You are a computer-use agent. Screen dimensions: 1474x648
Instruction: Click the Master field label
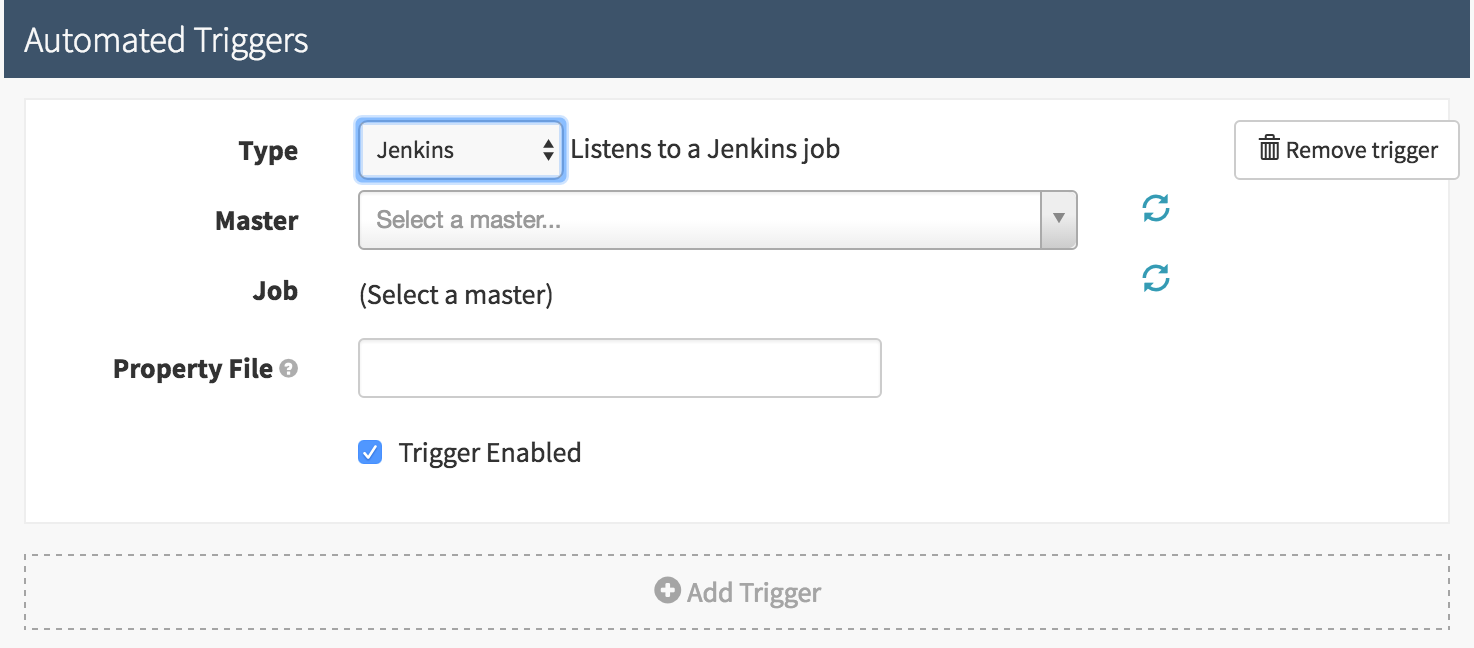pyautogui.click(x=256, y=220)
